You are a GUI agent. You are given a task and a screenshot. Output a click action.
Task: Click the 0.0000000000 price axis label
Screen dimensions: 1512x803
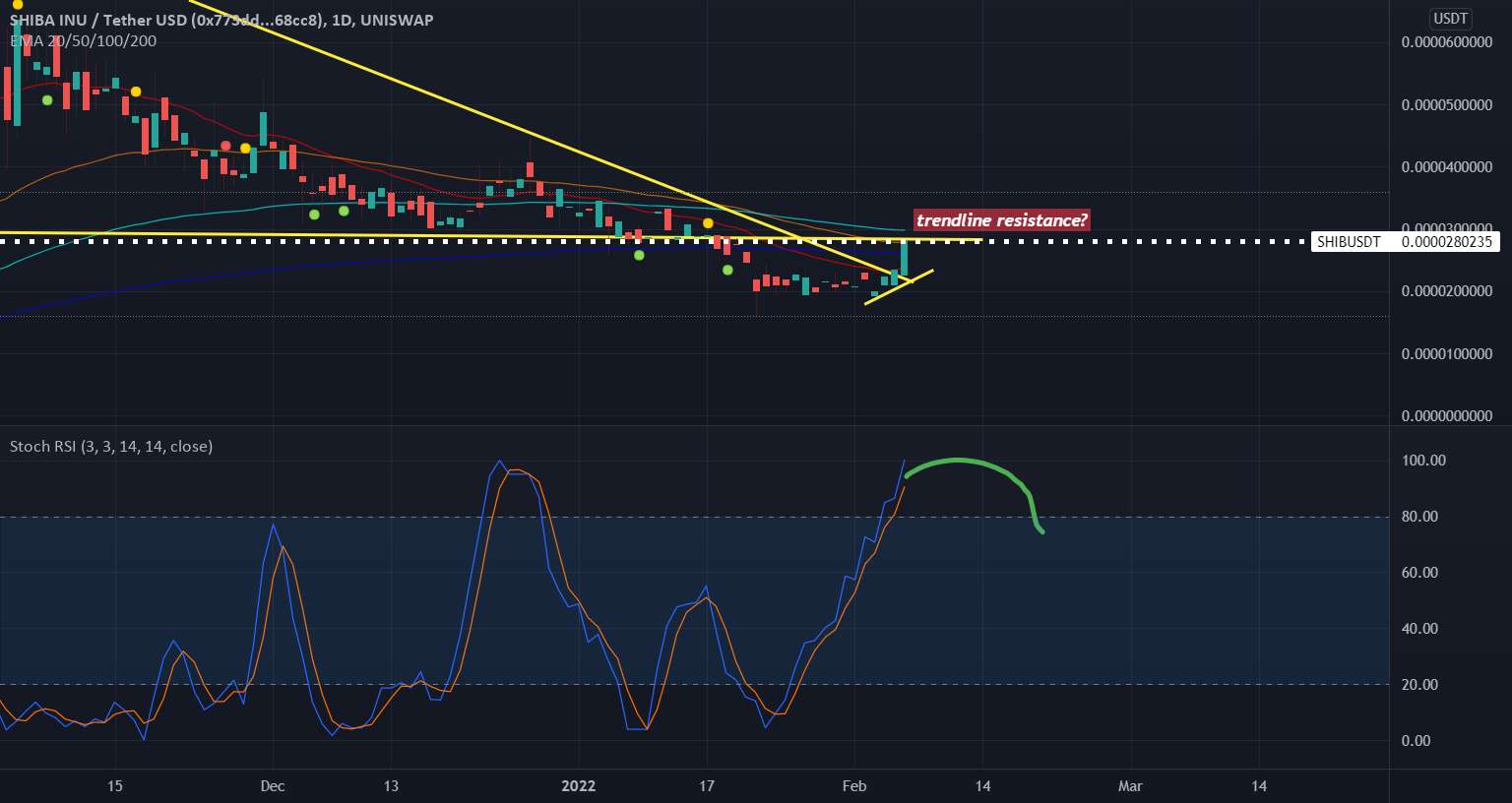click(1446, 416)
